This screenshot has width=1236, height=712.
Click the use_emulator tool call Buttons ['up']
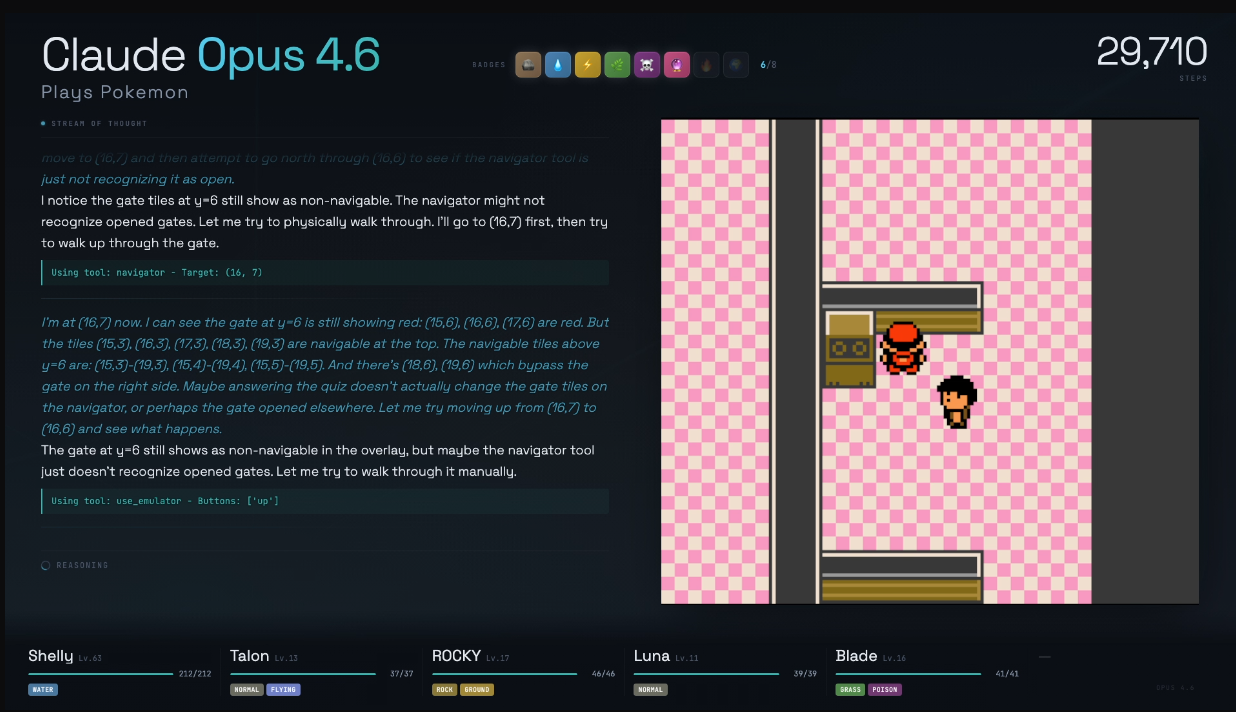click(324, 501)
